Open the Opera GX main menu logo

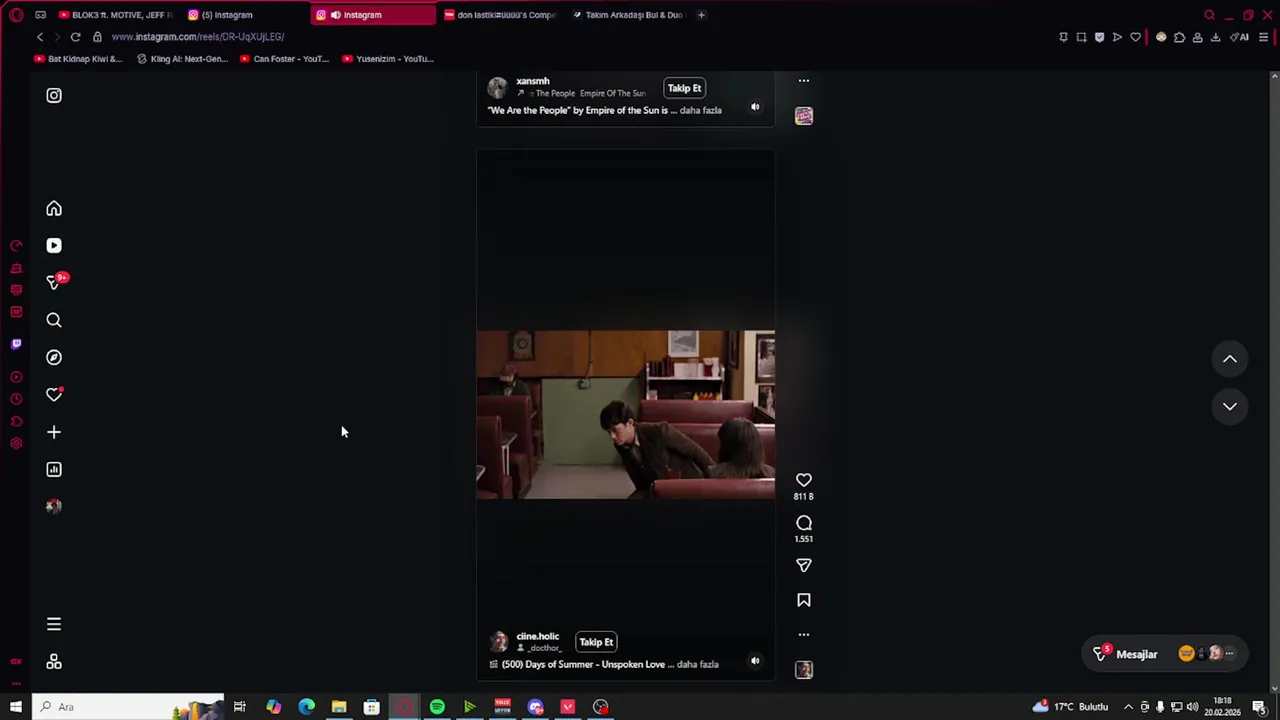click(16, 15)
